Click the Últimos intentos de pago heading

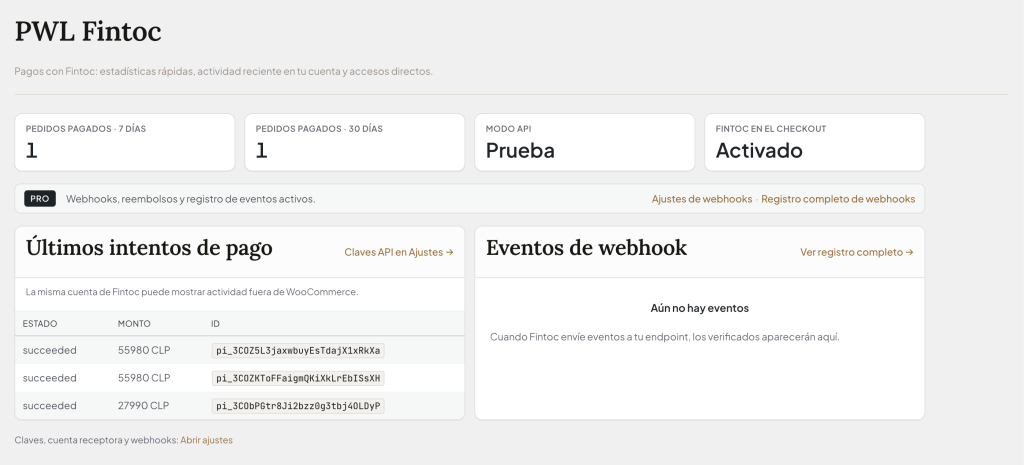149,248
